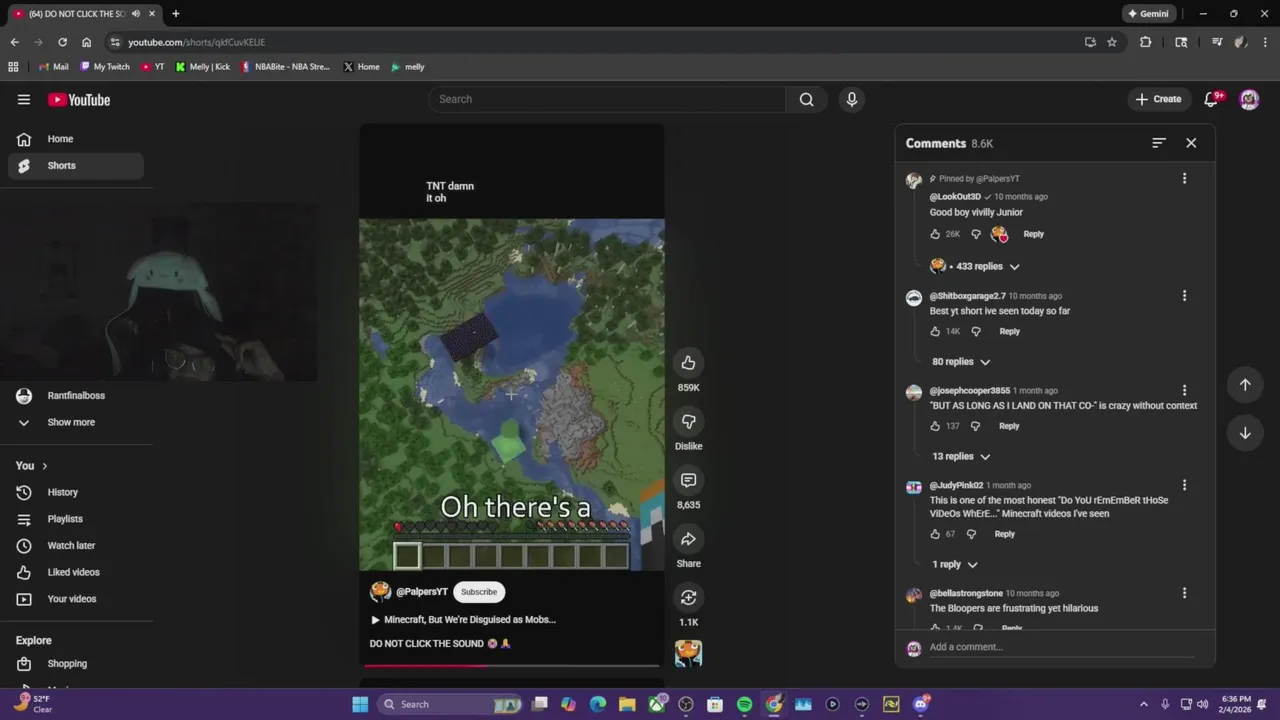Open the remix button showing 1.1K
1280x720 pixels.
[688, 597]
